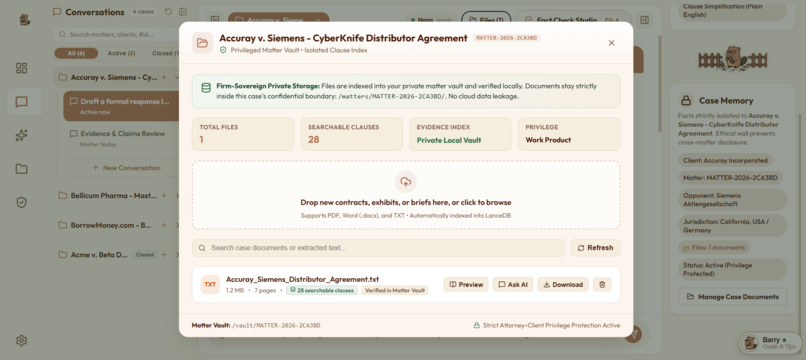
Task: Expand Acme v. Beta case chevron
Action: coord(177,255)
